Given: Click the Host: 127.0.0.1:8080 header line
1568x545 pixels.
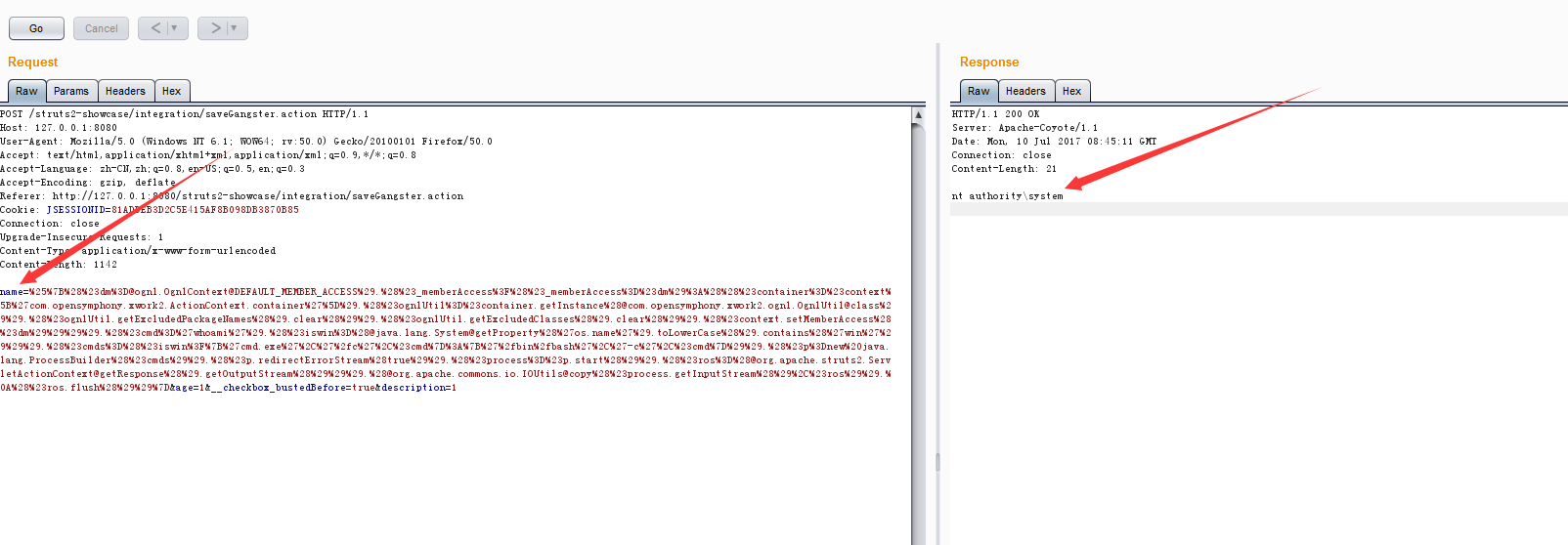Looking at the screenshot, I should pyautogui.click(x=59, y=128).
